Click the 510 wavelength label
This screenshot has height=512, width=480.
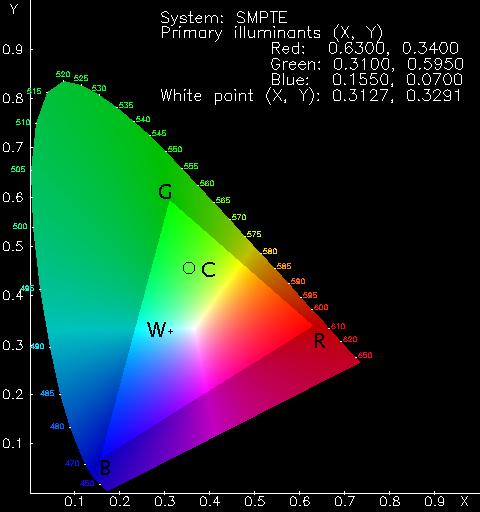pos(23,122)
